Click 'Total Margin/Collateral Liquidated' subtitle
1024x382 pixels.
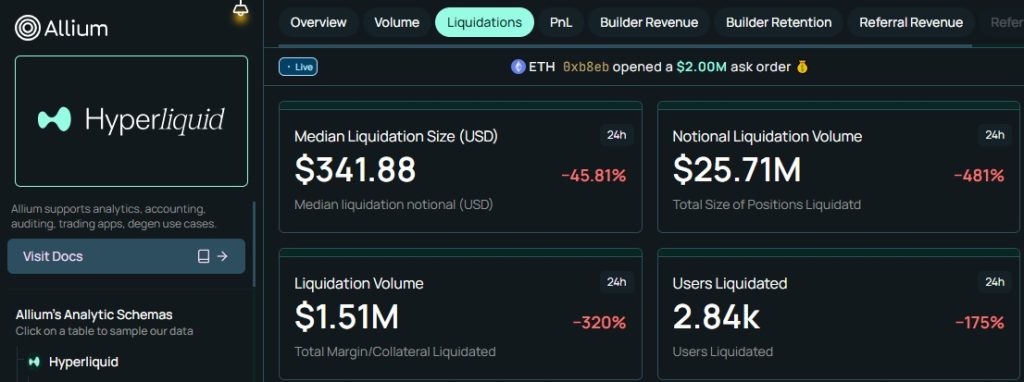(395, 351)
